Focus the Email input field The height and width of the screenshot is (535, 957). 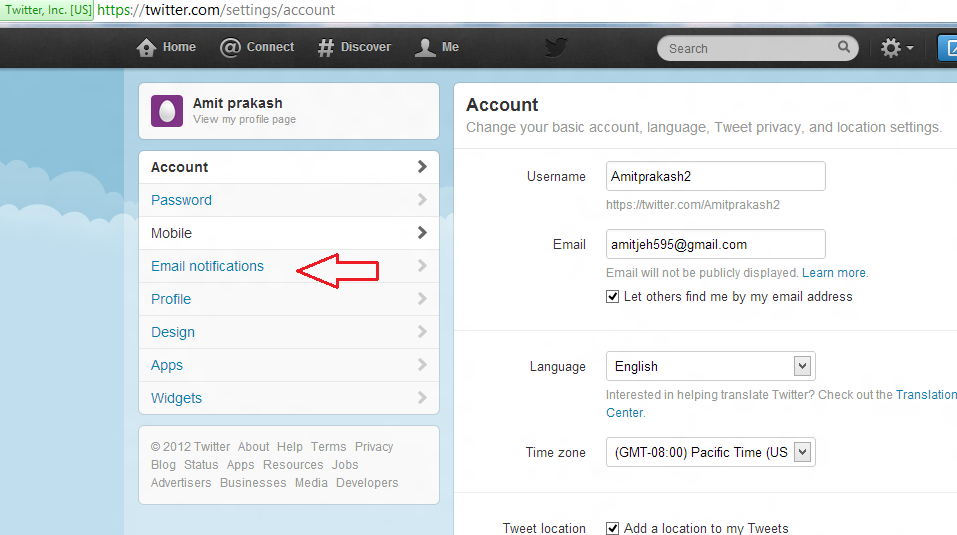(x=715, y=244)
